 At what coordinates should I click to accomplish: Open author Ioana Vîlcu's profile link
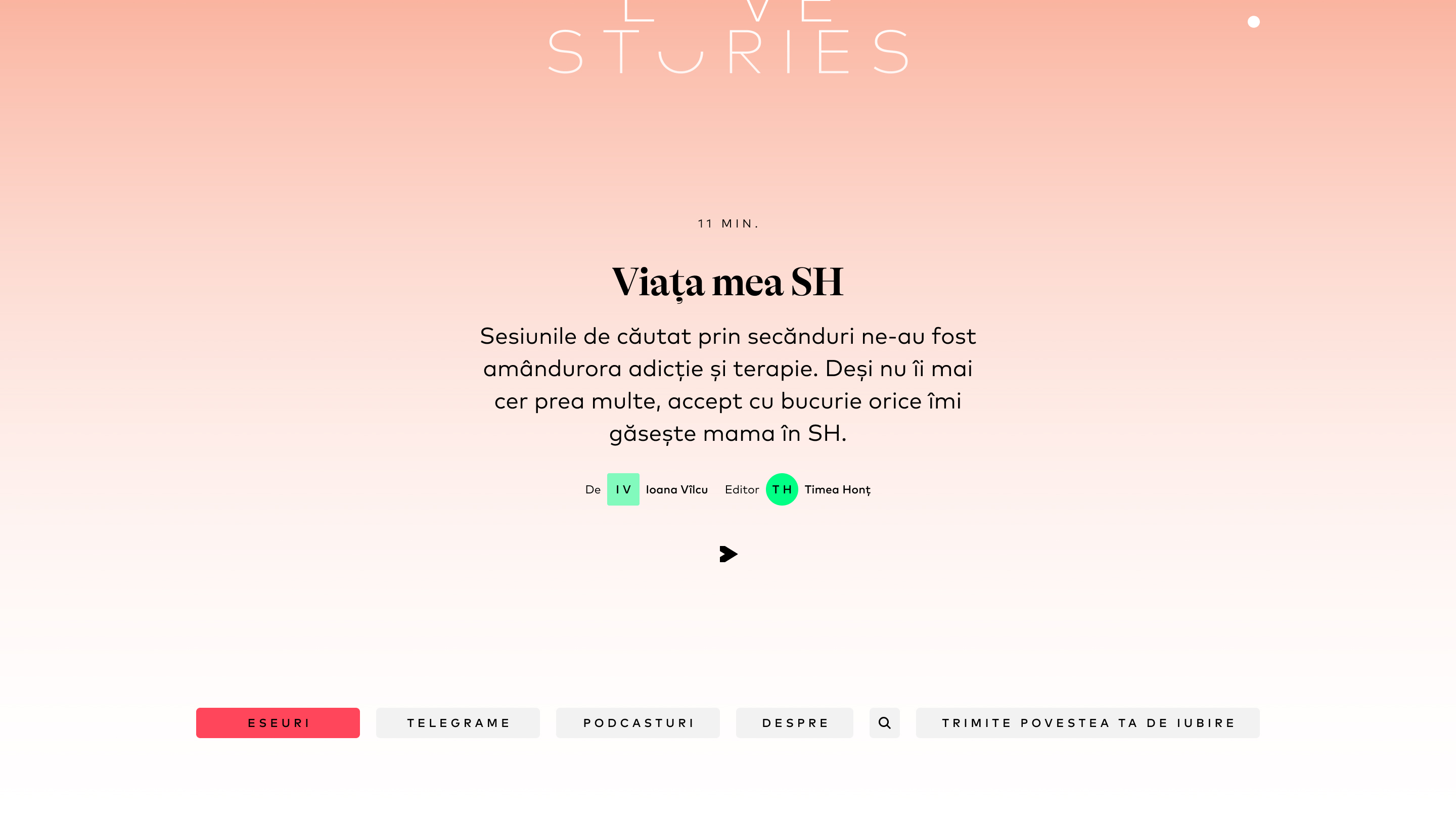pyautogui.click(x=676, y=489)
